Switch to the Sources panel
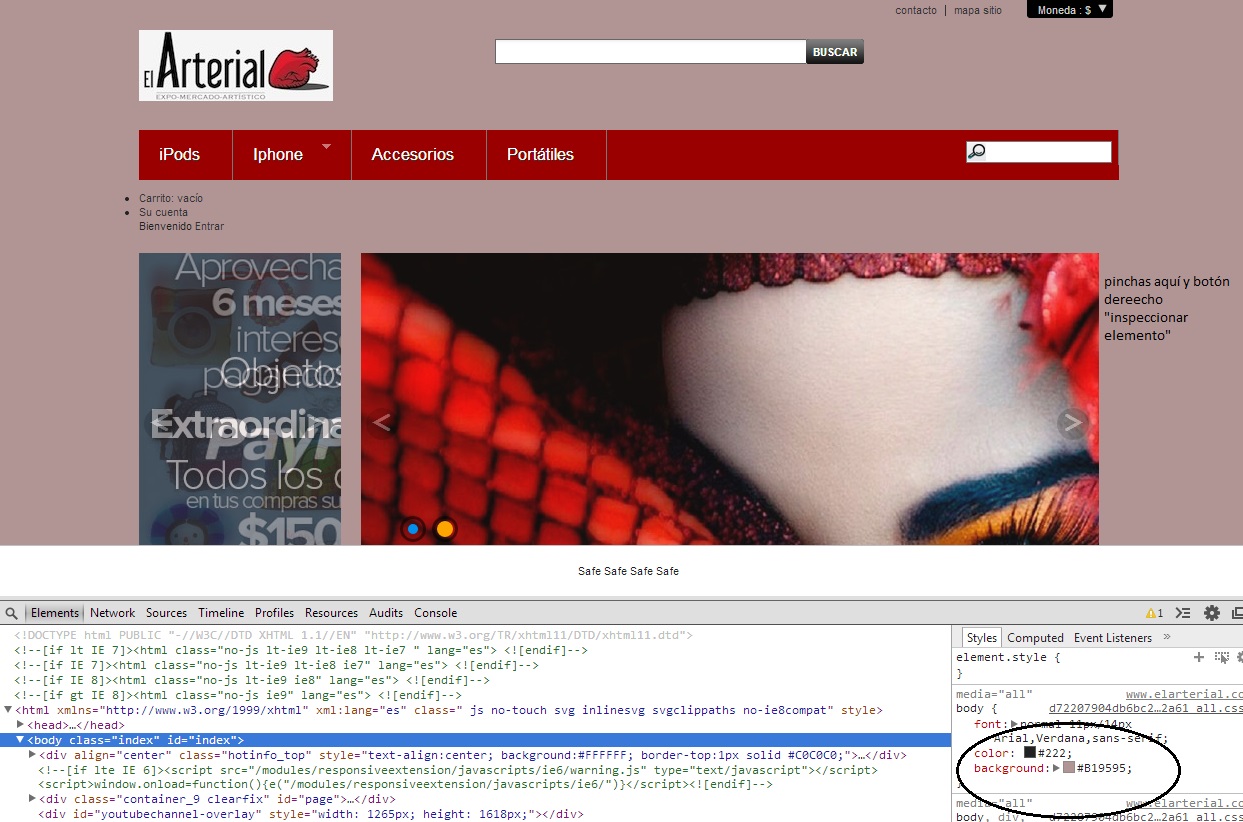This screenshot has width=1243, height=822. [x=166, y=613]
